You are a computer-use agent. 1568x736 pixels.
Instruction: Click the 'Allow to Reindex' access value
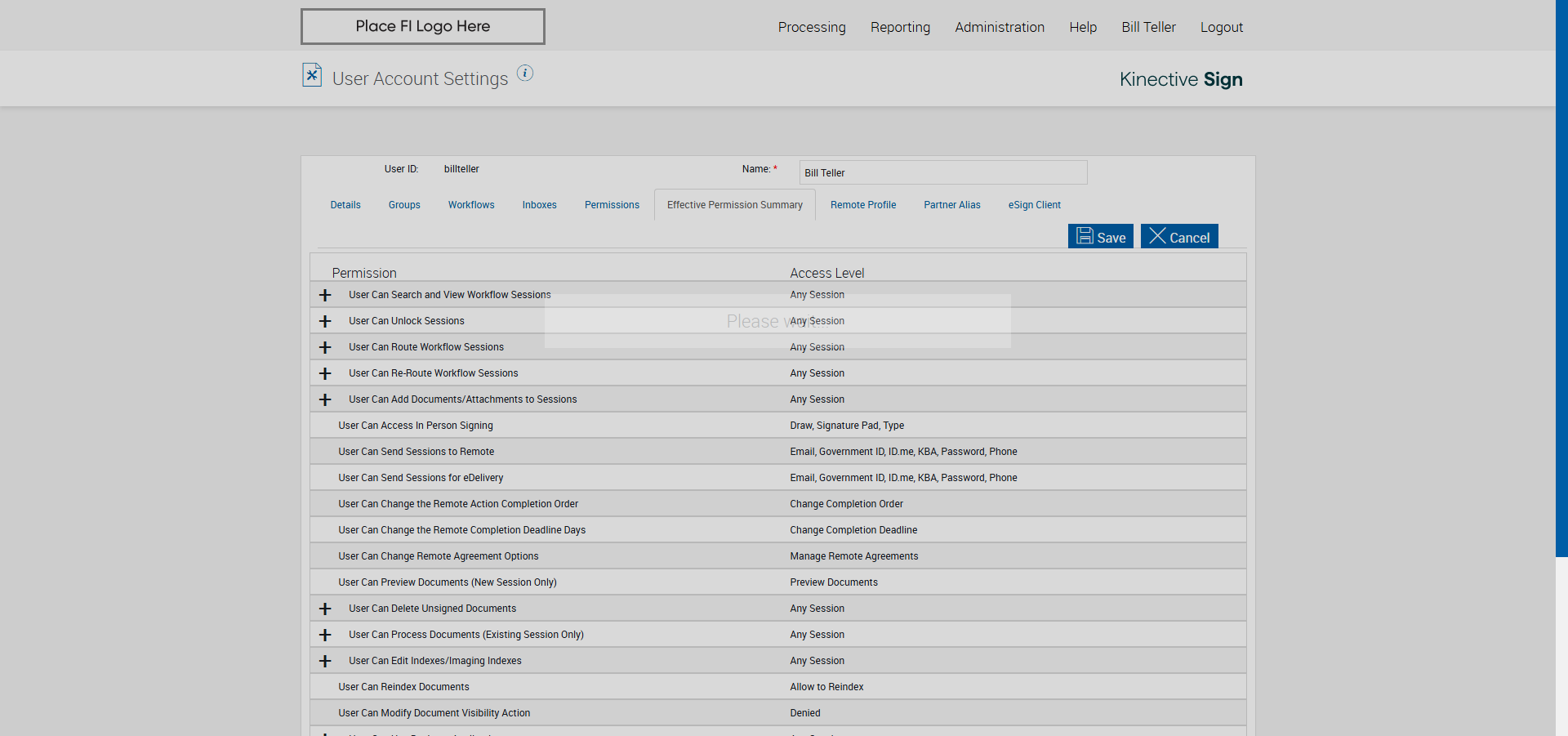pos(826,687)
